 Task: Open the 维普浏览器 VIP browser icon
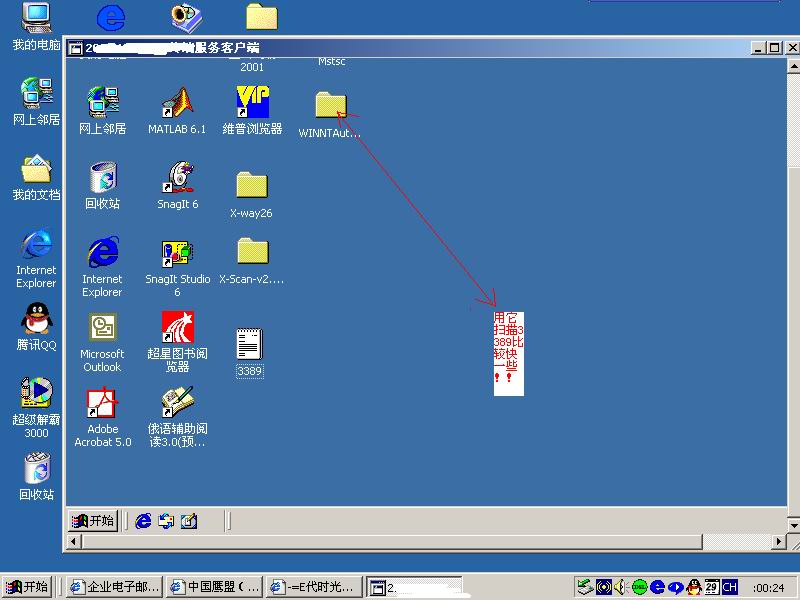pyautogui.click(x=252, y=103)
